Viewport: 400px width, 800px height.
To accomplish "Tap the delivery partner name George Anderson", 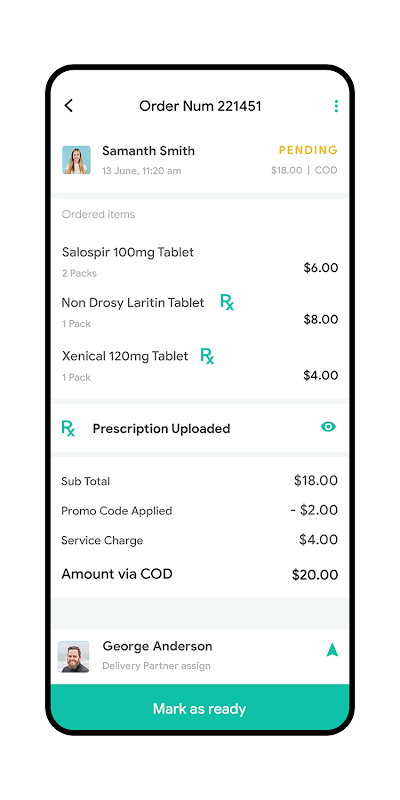I will click(157, 646).
